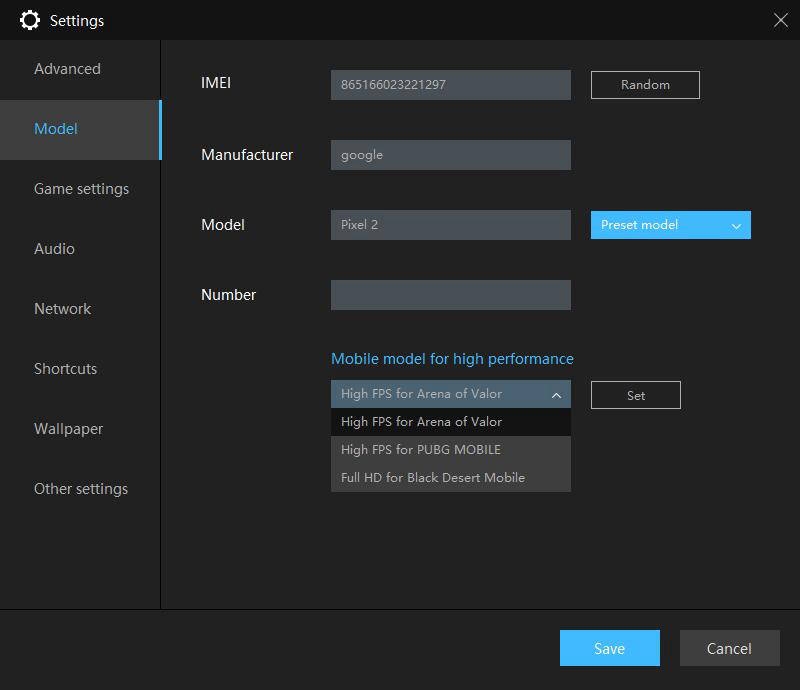Generate a Random IMEI
The height and width of the screenshot is (690, 800).
(x=645, y=85)
